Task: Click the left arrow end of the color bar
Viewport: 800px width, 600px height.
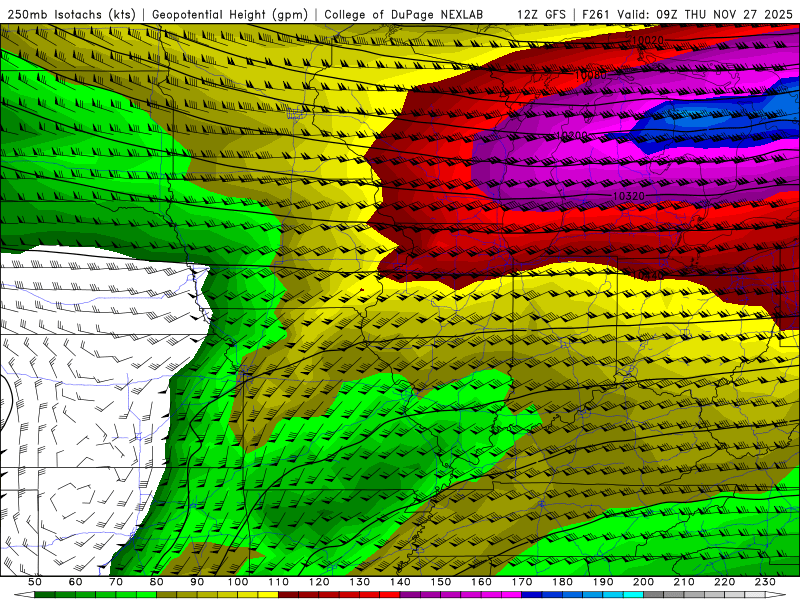Action: (x=24, y=594)
